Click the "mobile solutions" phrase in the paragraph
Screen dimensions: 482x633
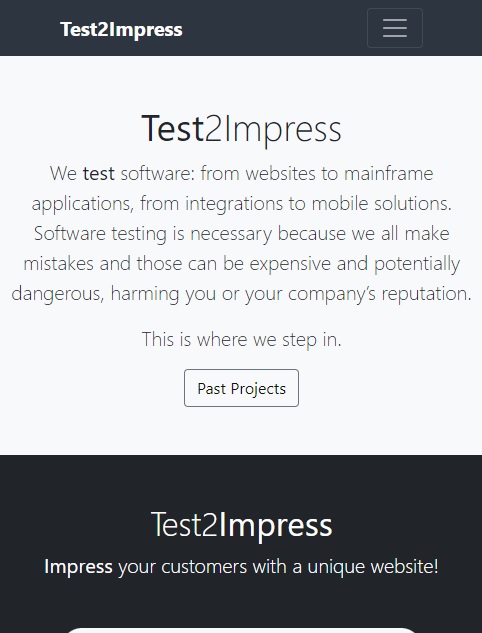point(381,203)
